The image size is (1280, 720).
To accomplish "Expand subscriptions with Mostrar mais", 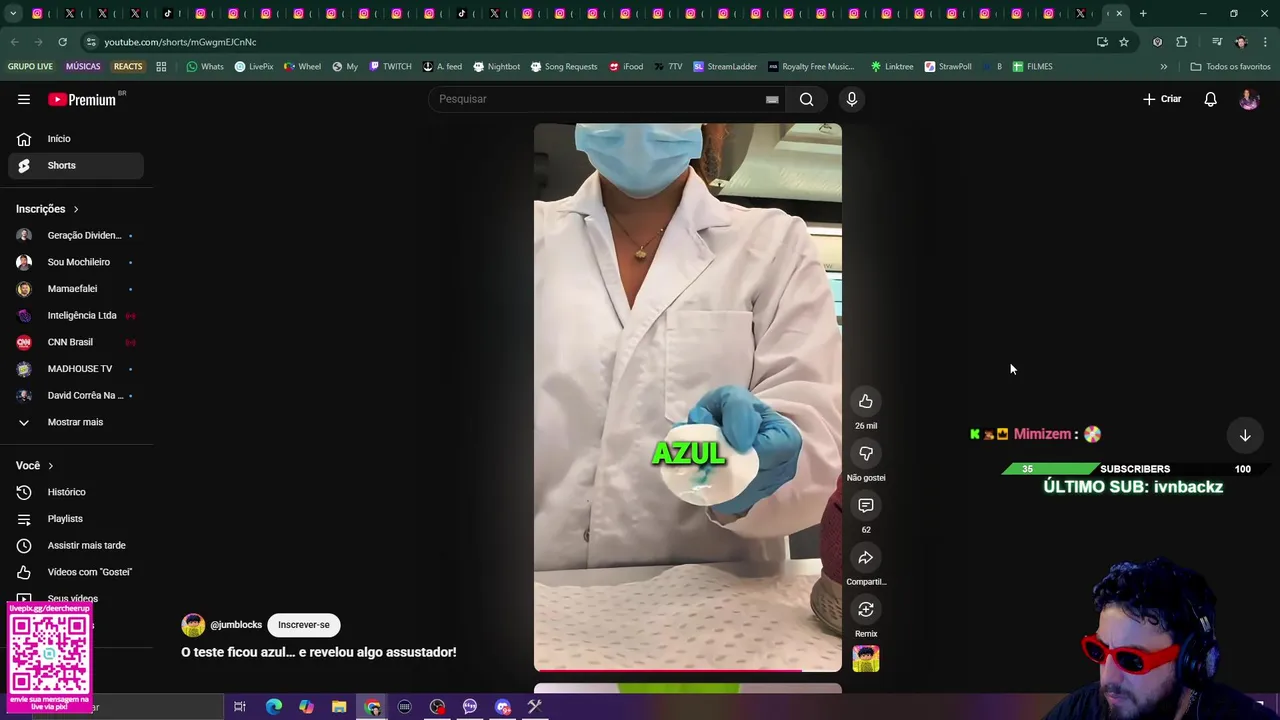I will (76, 422).
